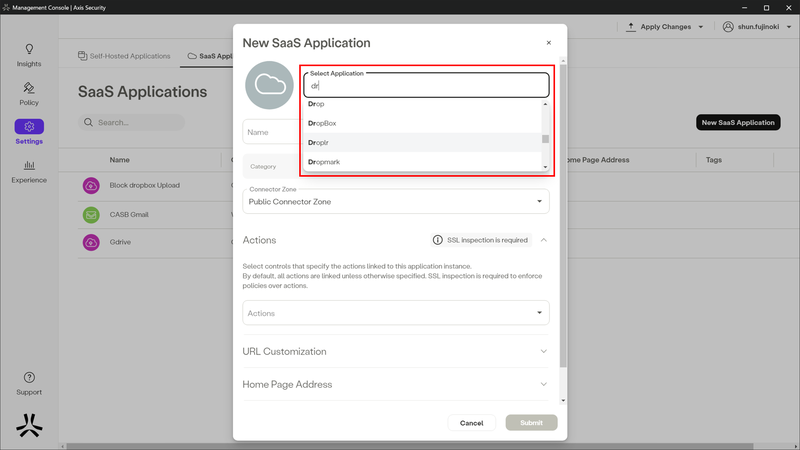The image size is (800, 450).
Task: Choose DropBox from the application list
Action: [x=422, y=123]
